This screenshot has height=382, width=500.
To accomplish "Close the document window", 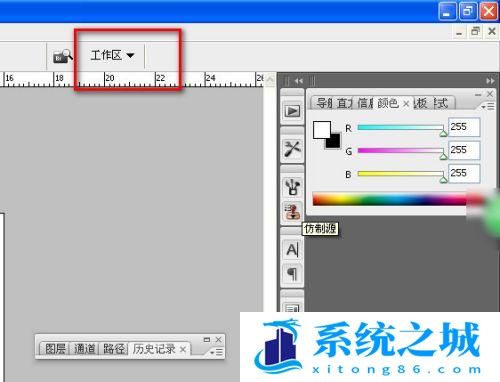I will (x=492, y=31).
